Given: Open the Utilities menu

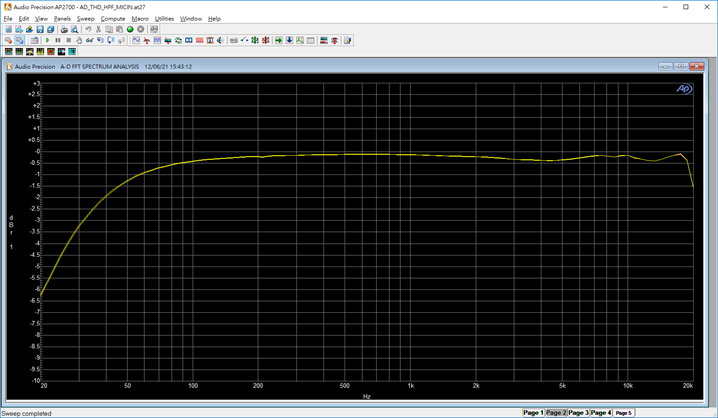Looking at the screenshot, I should pos(164,18).
